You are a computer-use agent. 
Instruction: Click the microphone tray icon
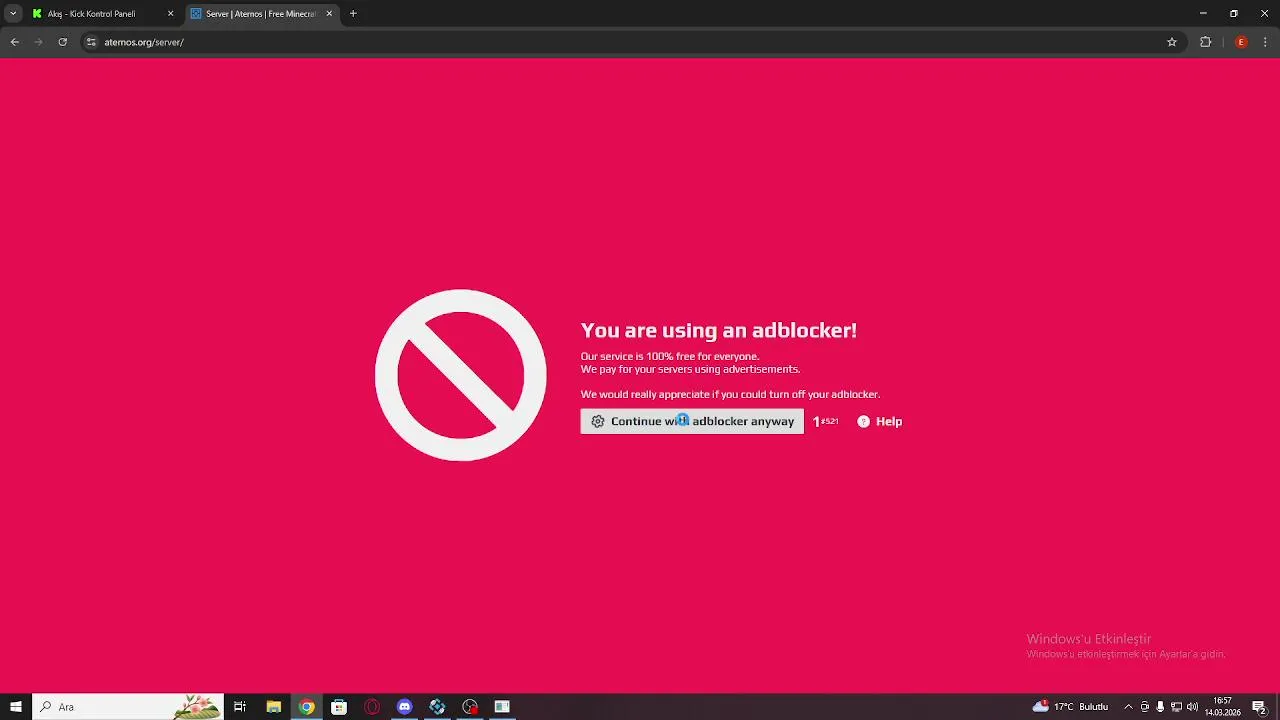[x=1160, y=707]
